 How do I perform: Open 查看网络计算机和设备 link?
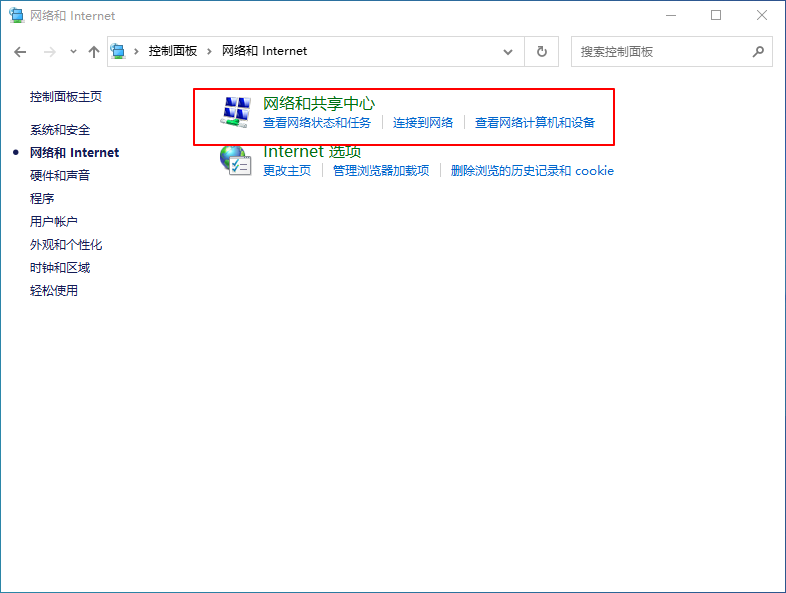point(534,123)
